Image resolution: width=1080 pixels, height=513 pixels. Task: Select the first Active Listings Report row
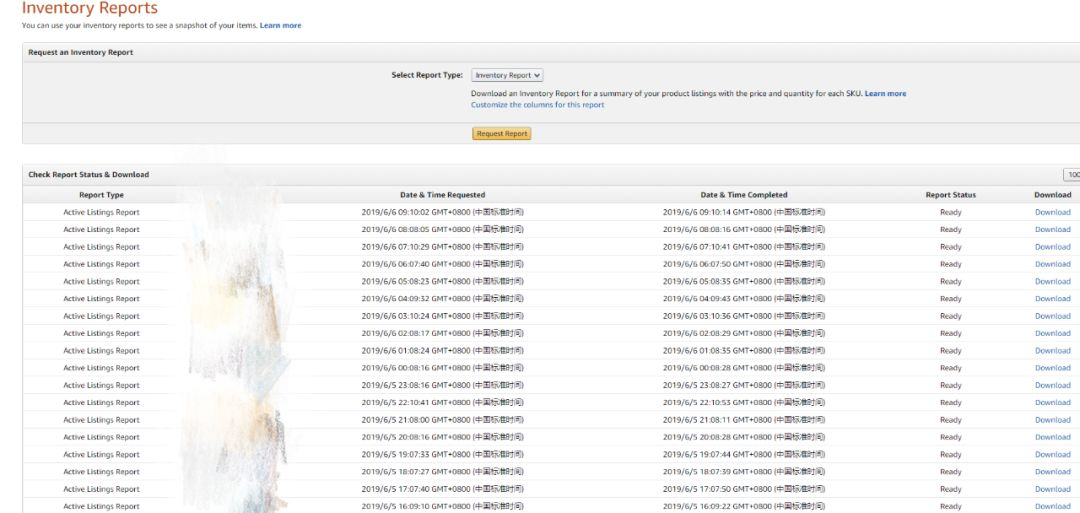pyautogui.click(x=101, y=212)
